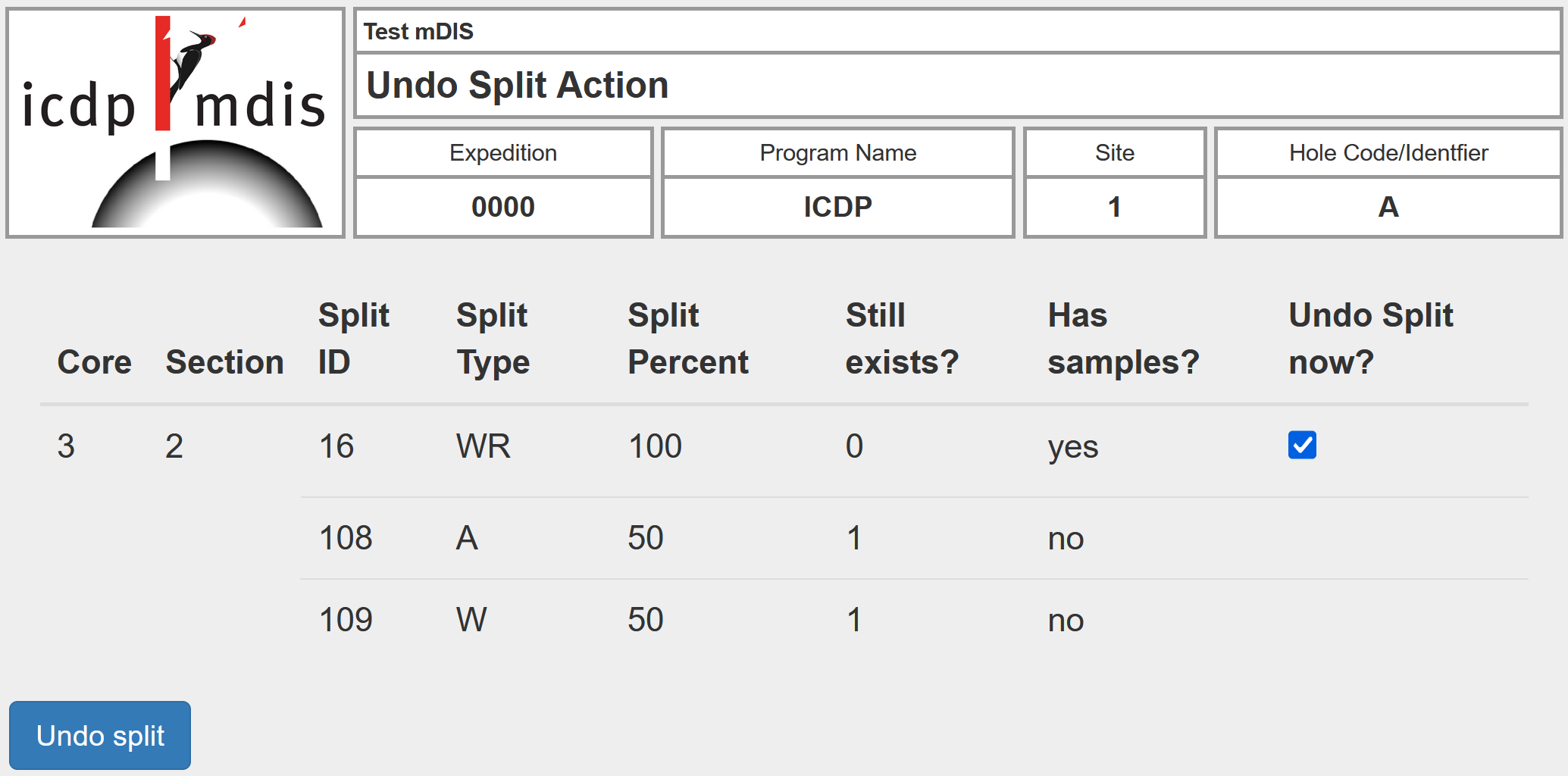The width and height of the screenshot is (1568, 776).
Task: Check the Undo Split now option again
Action: pyautogui.click(x=1301, y=446)
